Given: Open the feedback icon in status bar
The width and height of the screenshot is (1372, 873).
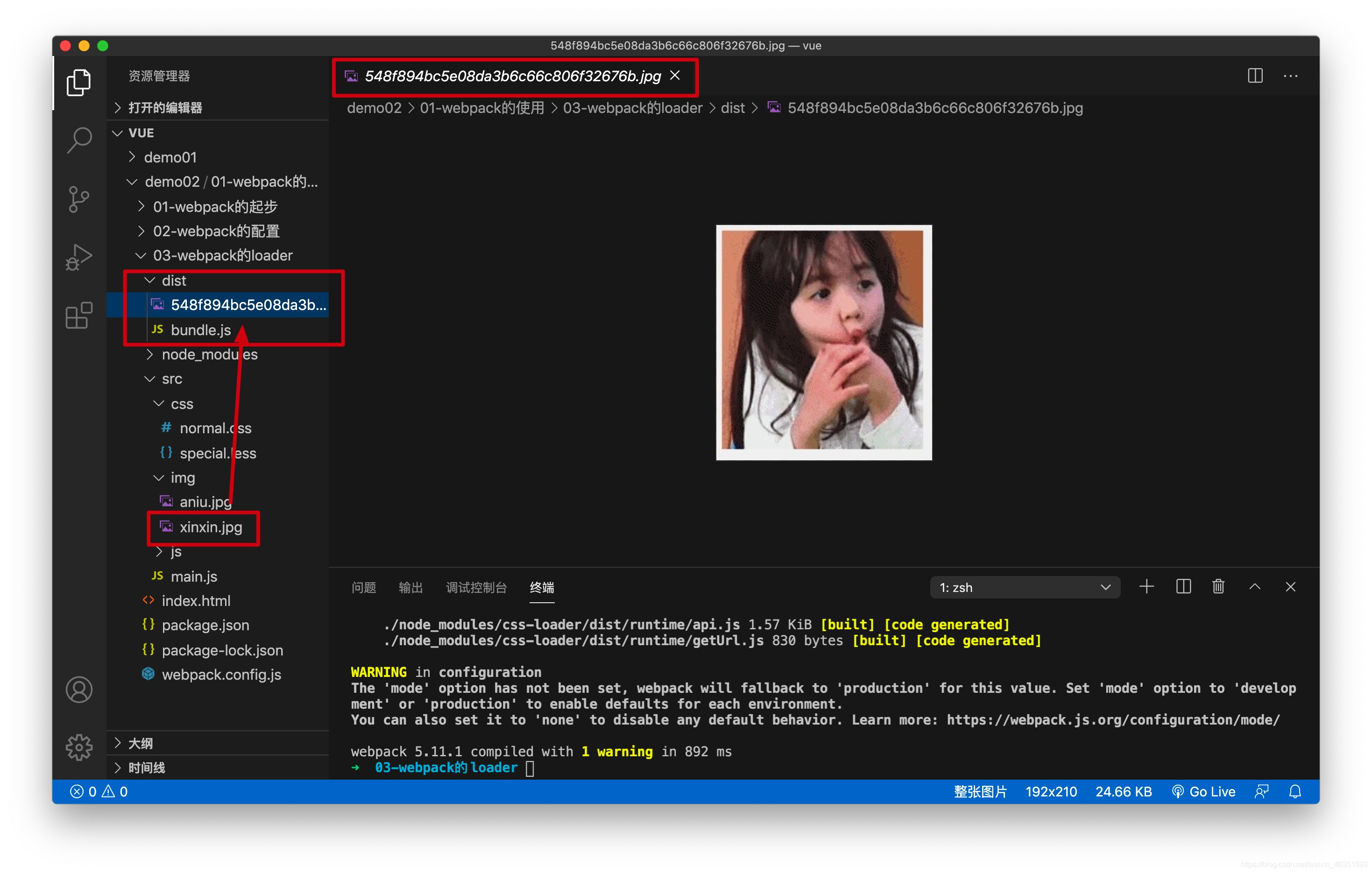Looking at the screenshot, I should pos(1261,792).
